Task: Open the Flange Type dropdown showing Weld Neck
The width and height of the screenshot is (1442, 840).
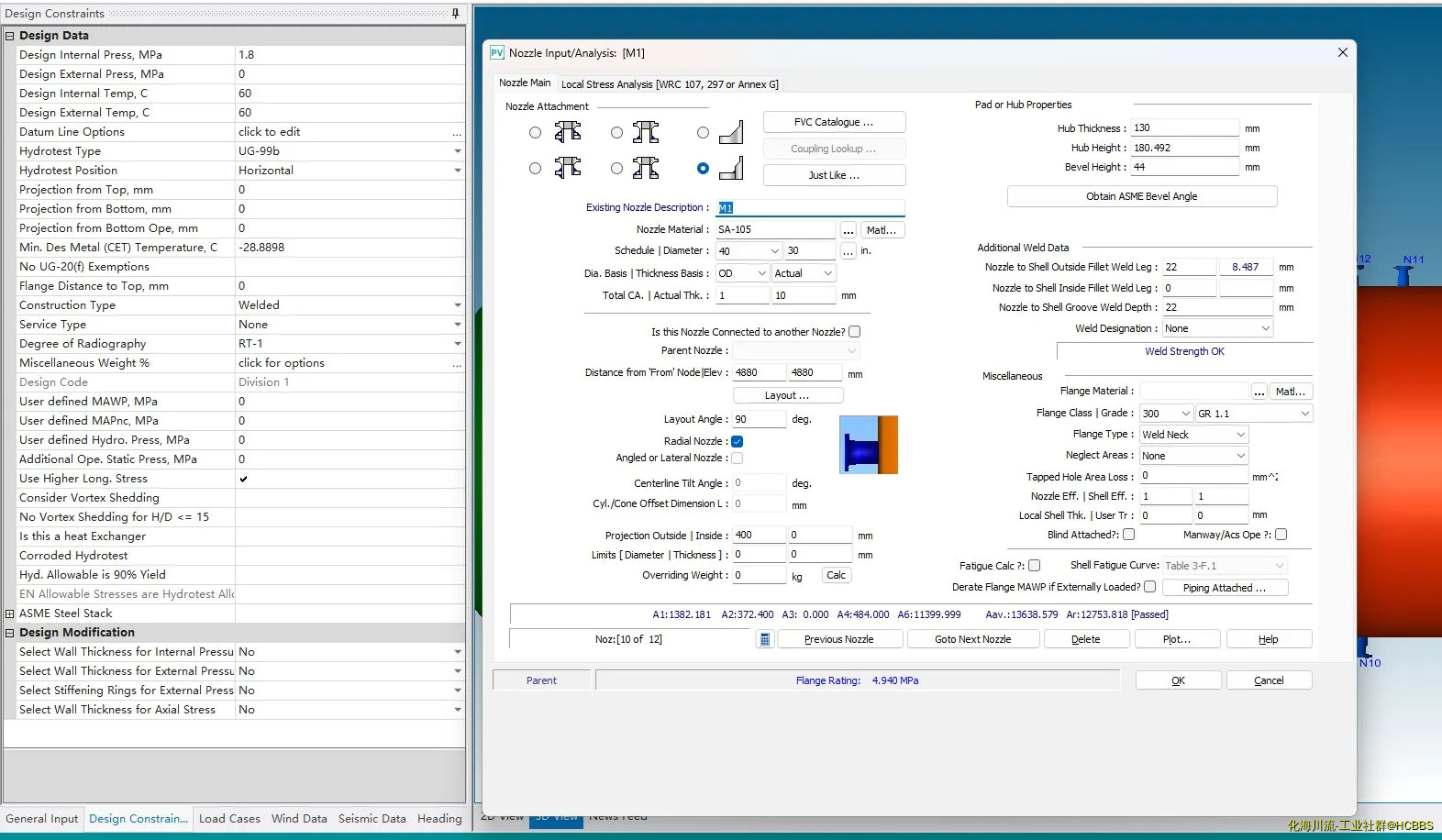Action: pos(1193,435)
